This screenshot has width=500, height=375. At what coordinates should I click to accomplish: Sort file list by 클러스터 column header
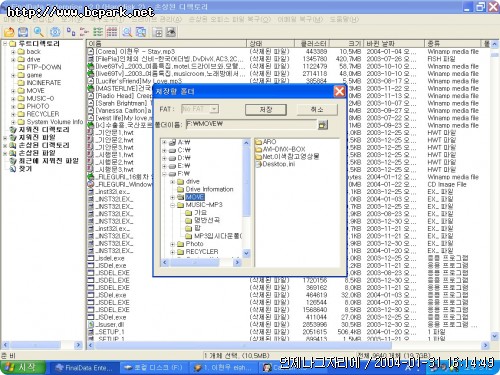(312, 44)
